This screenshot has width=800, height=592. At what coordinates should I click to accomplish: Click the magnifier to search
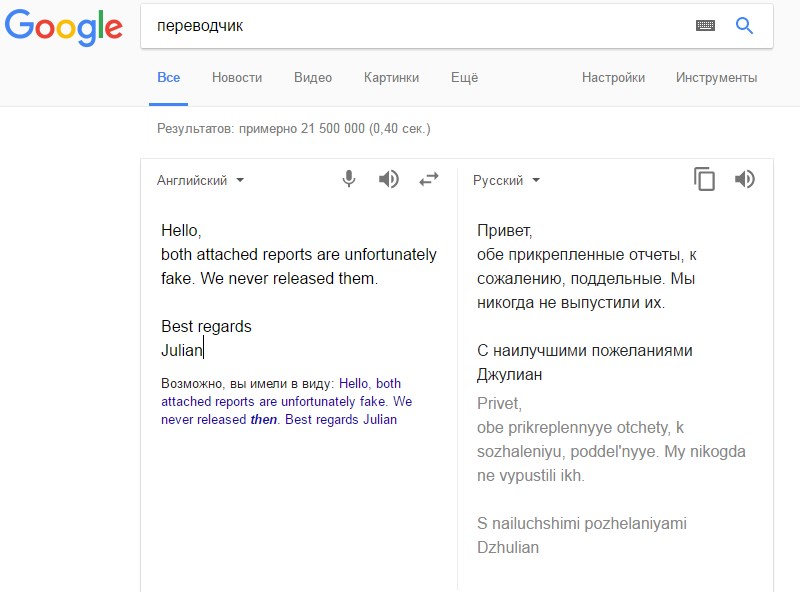(x=744, y=24)
